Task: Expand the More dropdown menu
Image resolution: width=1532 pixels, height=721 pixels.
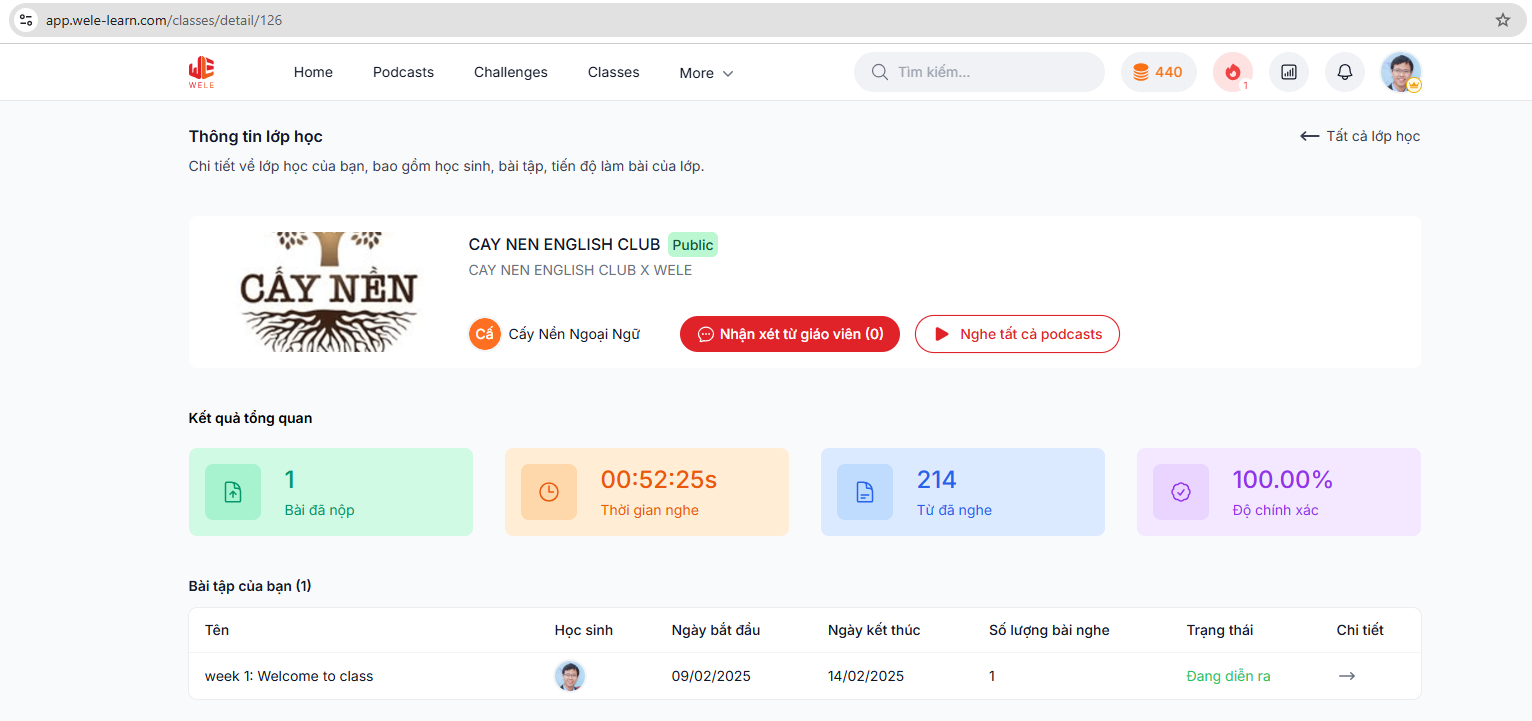Action: pyautogui.click(x=706, y=73)
